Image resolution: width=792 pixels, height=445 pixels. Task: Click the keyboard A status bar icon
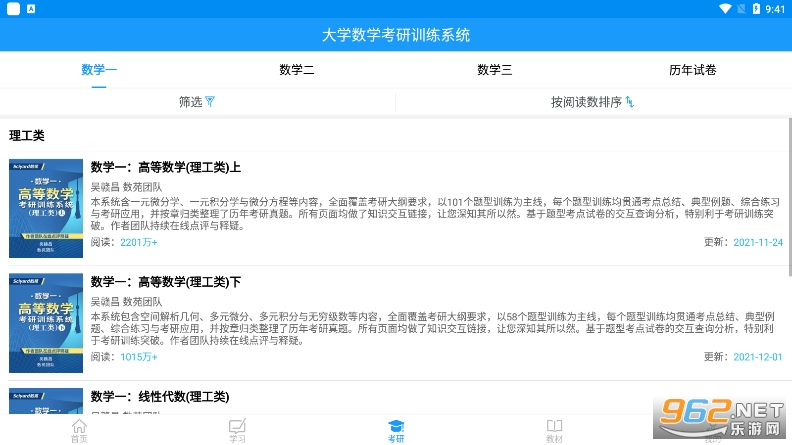[x=31, y=9]
